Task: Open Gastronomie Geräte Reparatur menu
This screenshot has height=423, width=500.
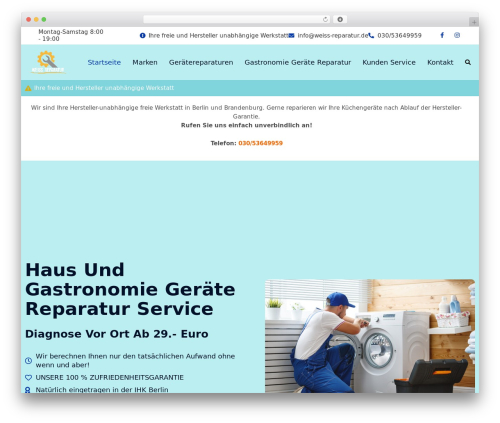Action: pos(298,62)
